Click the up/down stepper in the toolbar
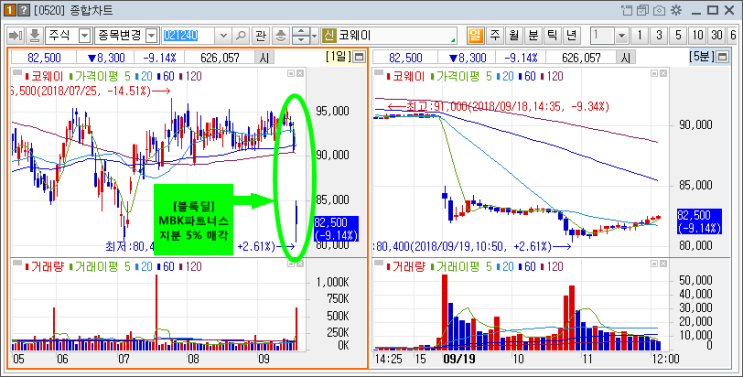This screenshot has height=377, width=743. point(301,35)
